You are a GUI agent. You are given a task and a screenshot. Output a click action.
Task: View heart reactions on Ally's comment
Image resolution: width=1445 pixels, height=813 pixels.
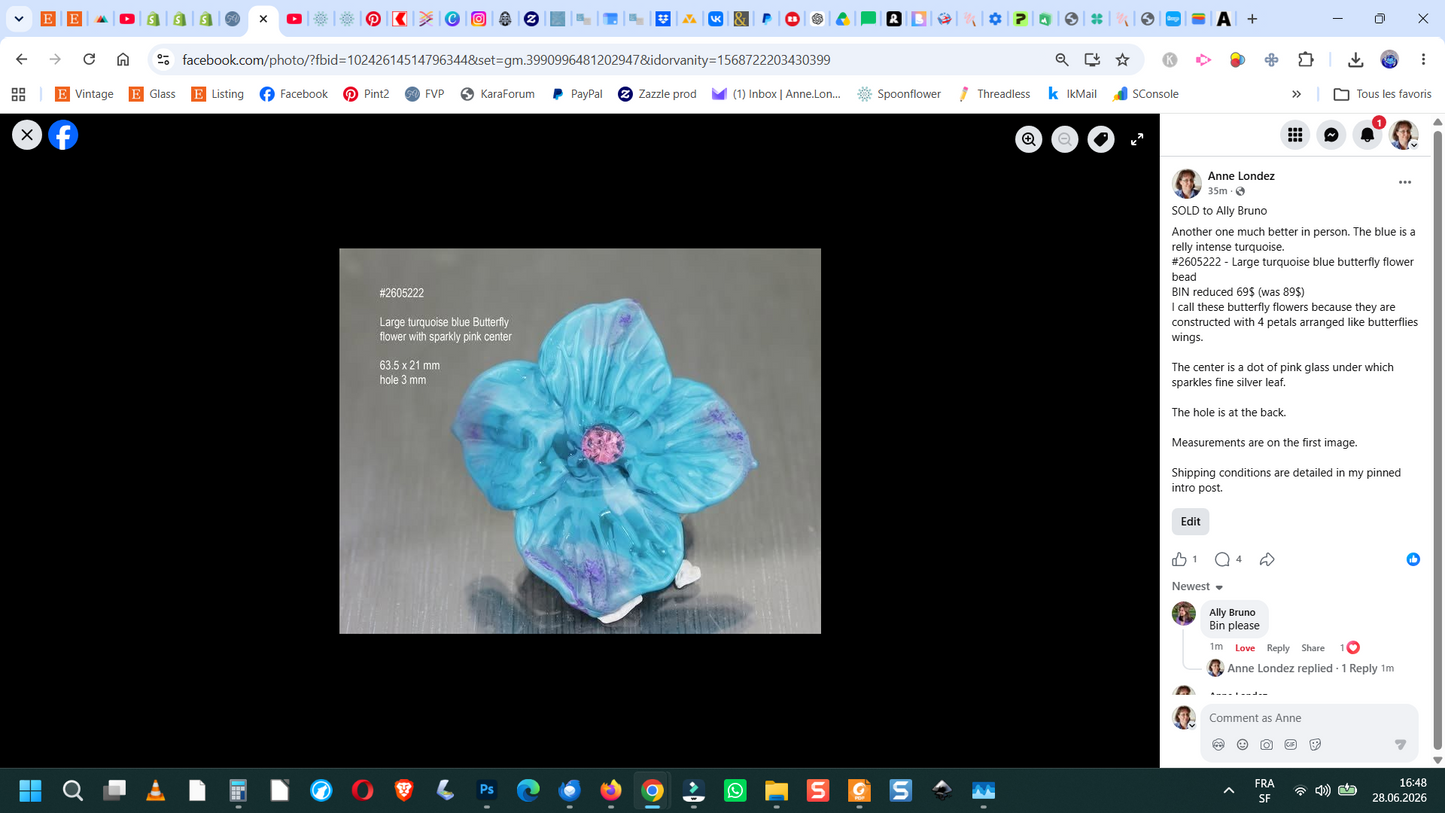(x=1350, y=648)
